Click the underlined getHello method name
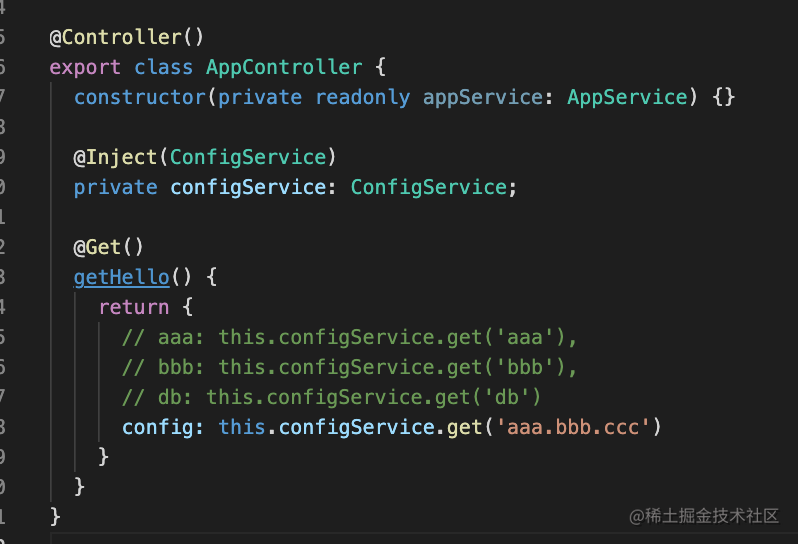This screenshot has height=544, width=798. coord(107,277)
